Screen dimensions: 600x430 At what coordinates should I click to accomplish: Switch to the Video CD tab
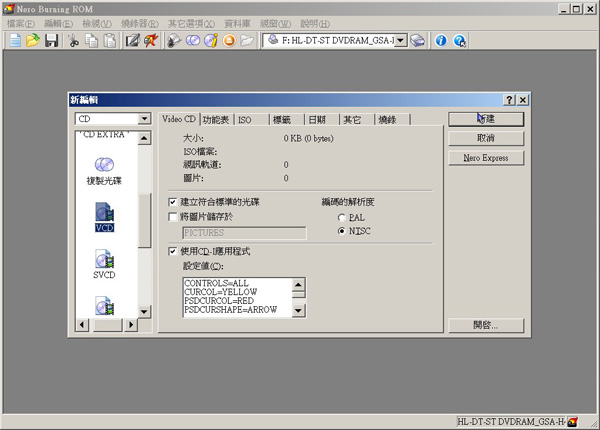pos(179,119)
